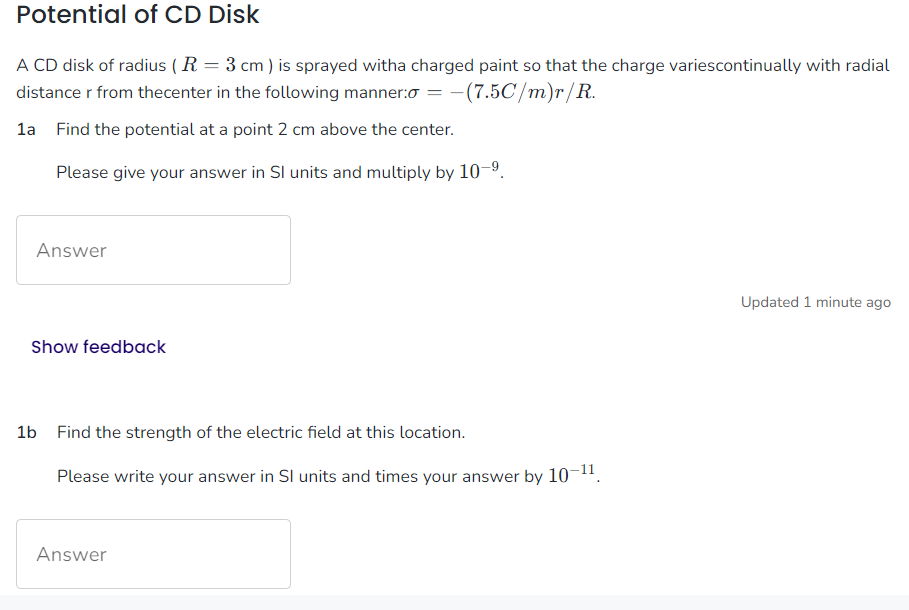Click the Show feedback link
909x610 pixels.
[97, 347]
